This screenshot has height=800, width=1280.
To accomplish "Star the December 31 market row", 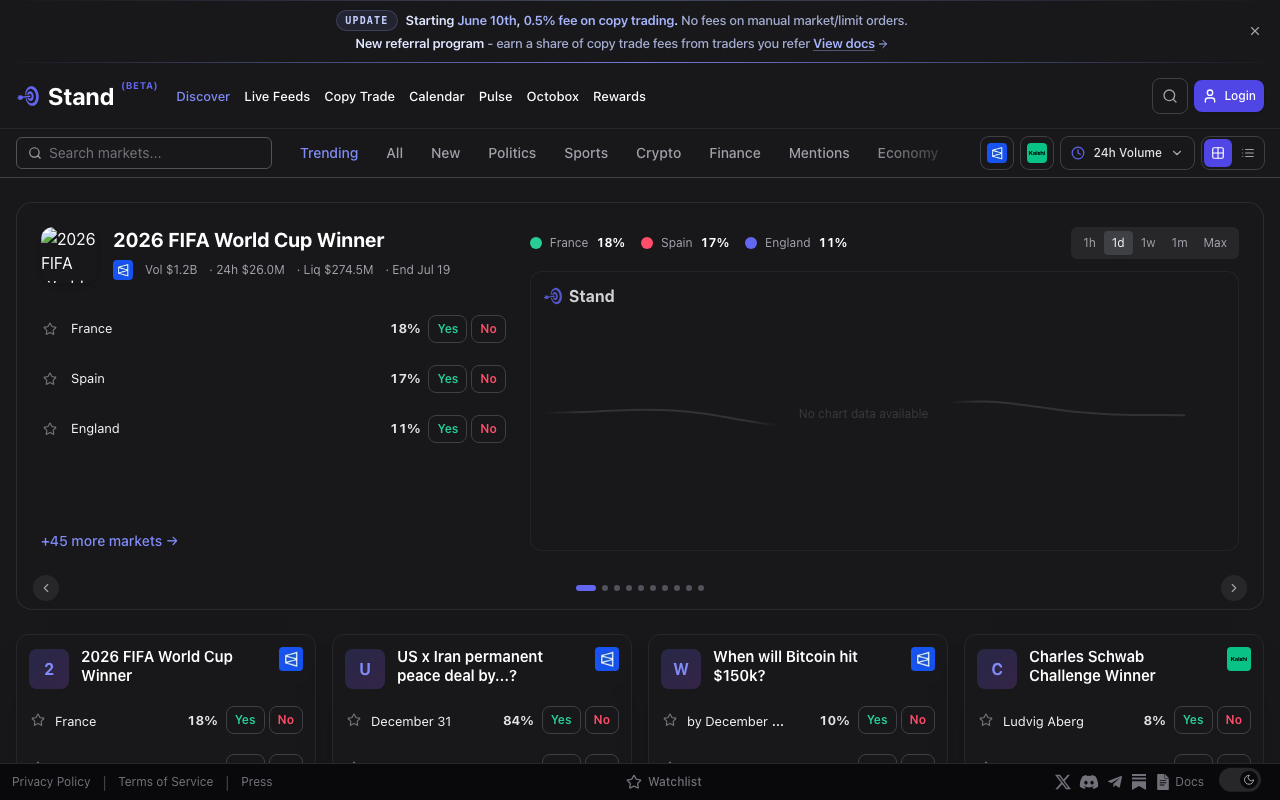I will [x=354, y=720].
